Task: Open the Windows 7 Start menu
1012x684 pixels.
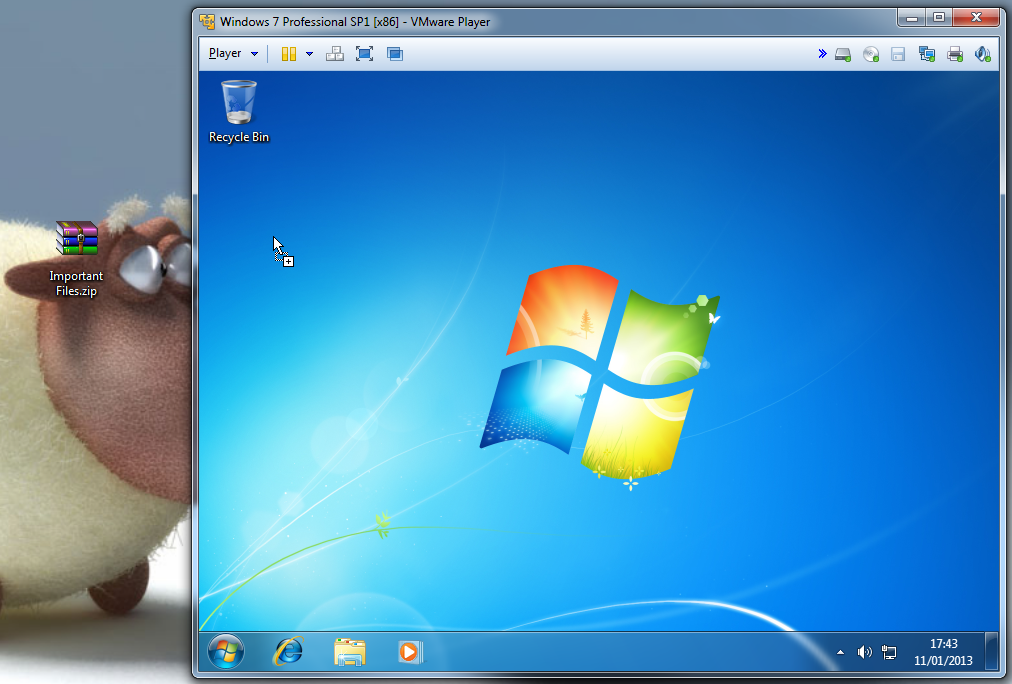Action: [x=226, y=652]
